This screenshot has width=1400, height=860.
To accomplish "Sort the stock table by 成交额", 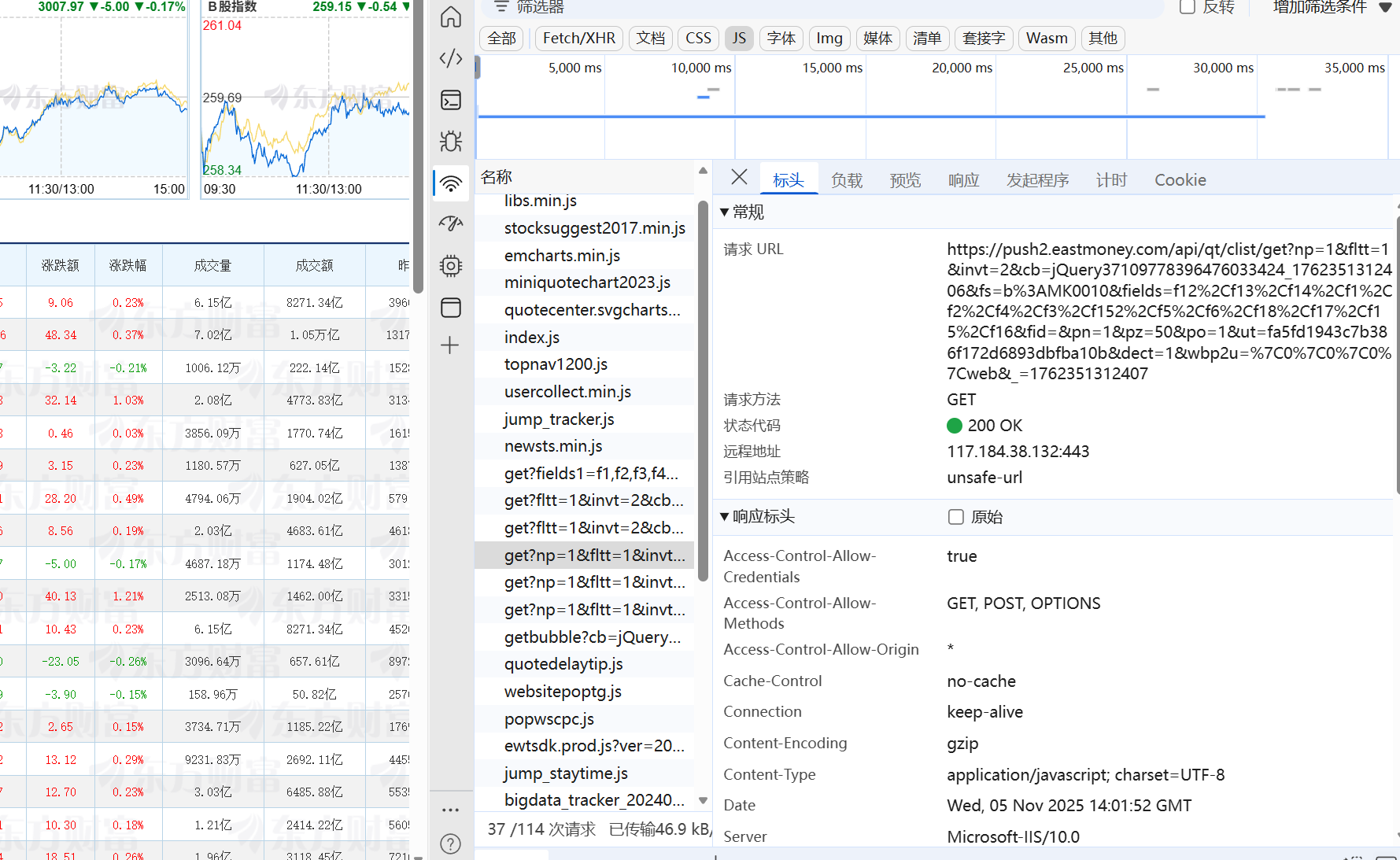I will coord(315,266).
